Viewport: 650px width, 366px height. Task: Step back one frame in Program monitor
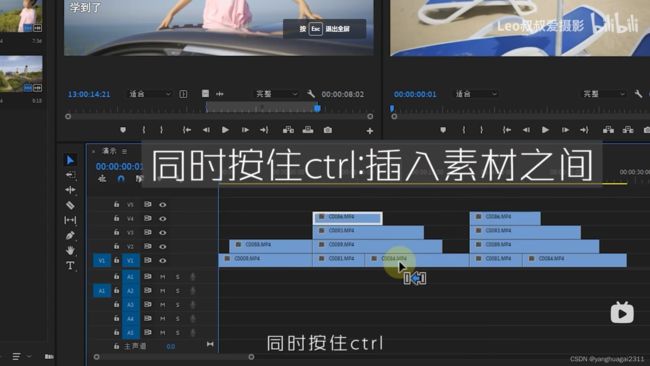[526, 130]
